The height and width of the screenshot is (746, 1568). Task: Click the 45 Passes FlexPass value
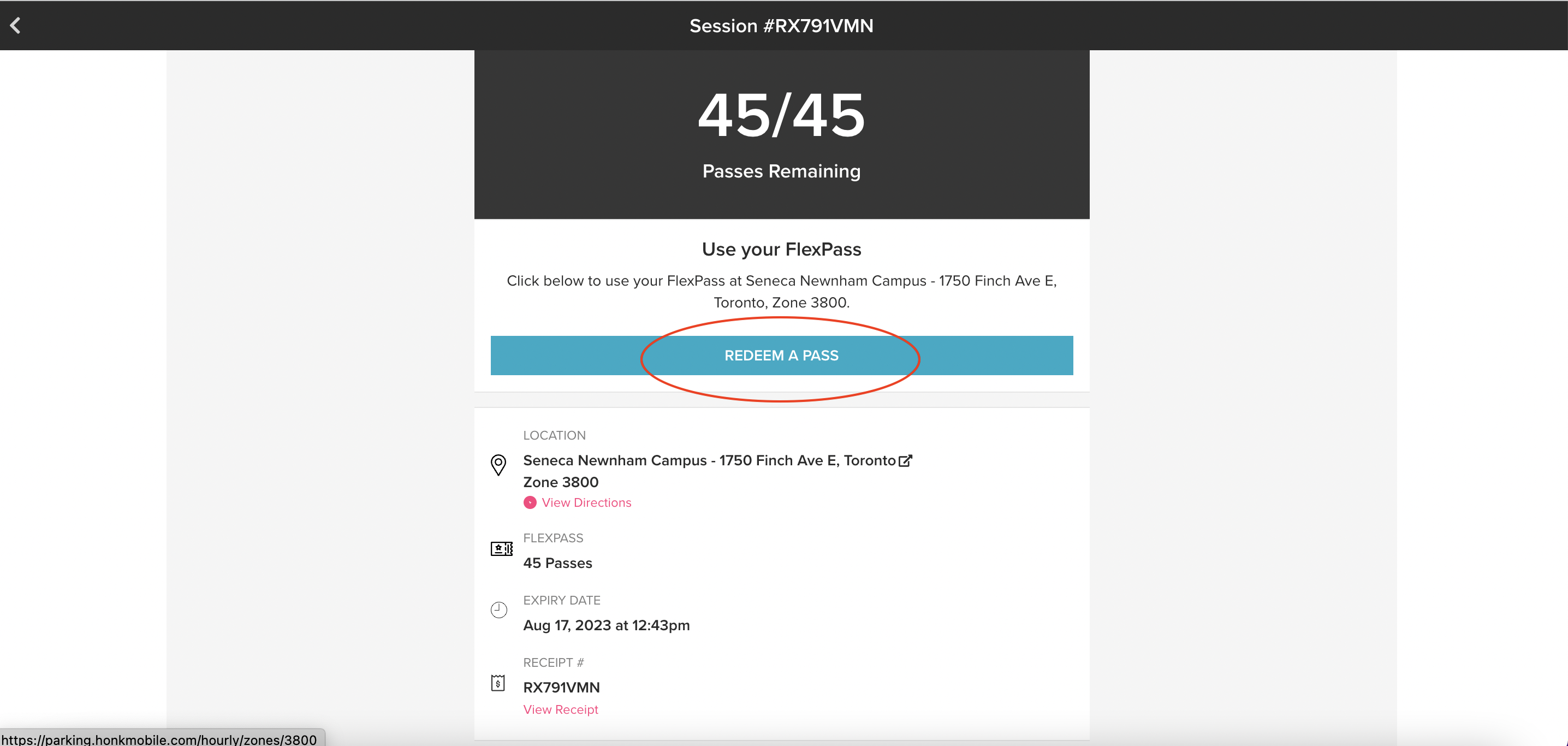pos(557,563)
